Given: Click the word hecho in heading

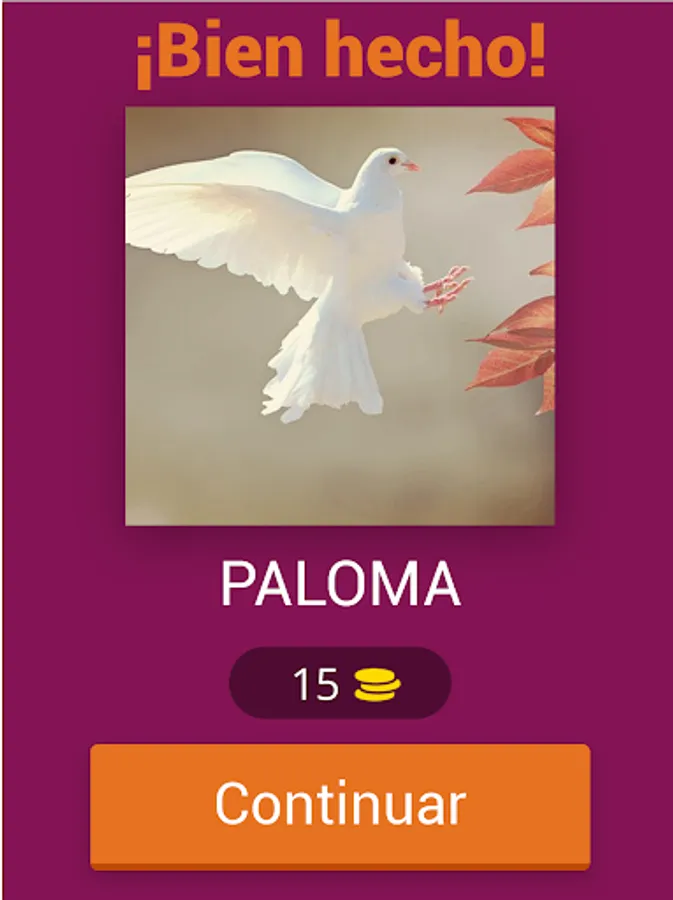Looking at the screenshot, I should [x=422, y=49].
